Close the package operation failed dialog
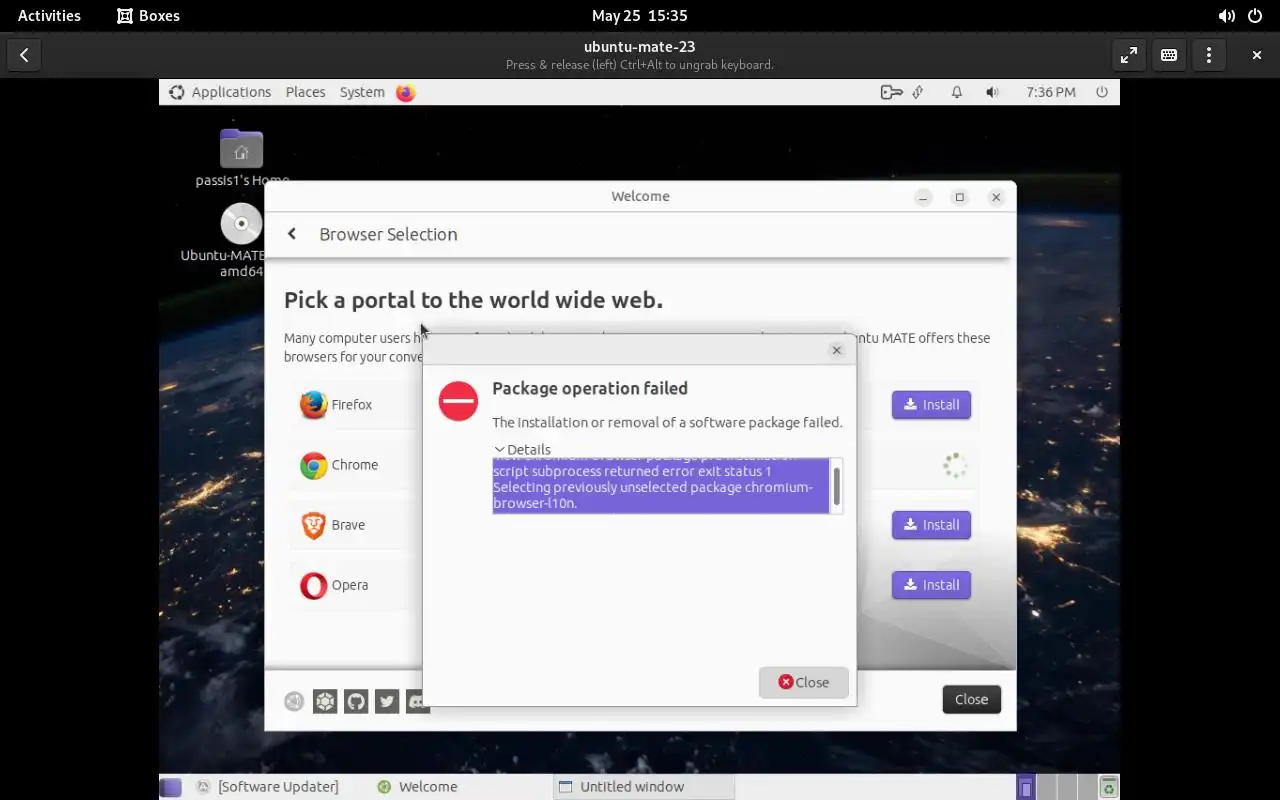 click(803, 682)
